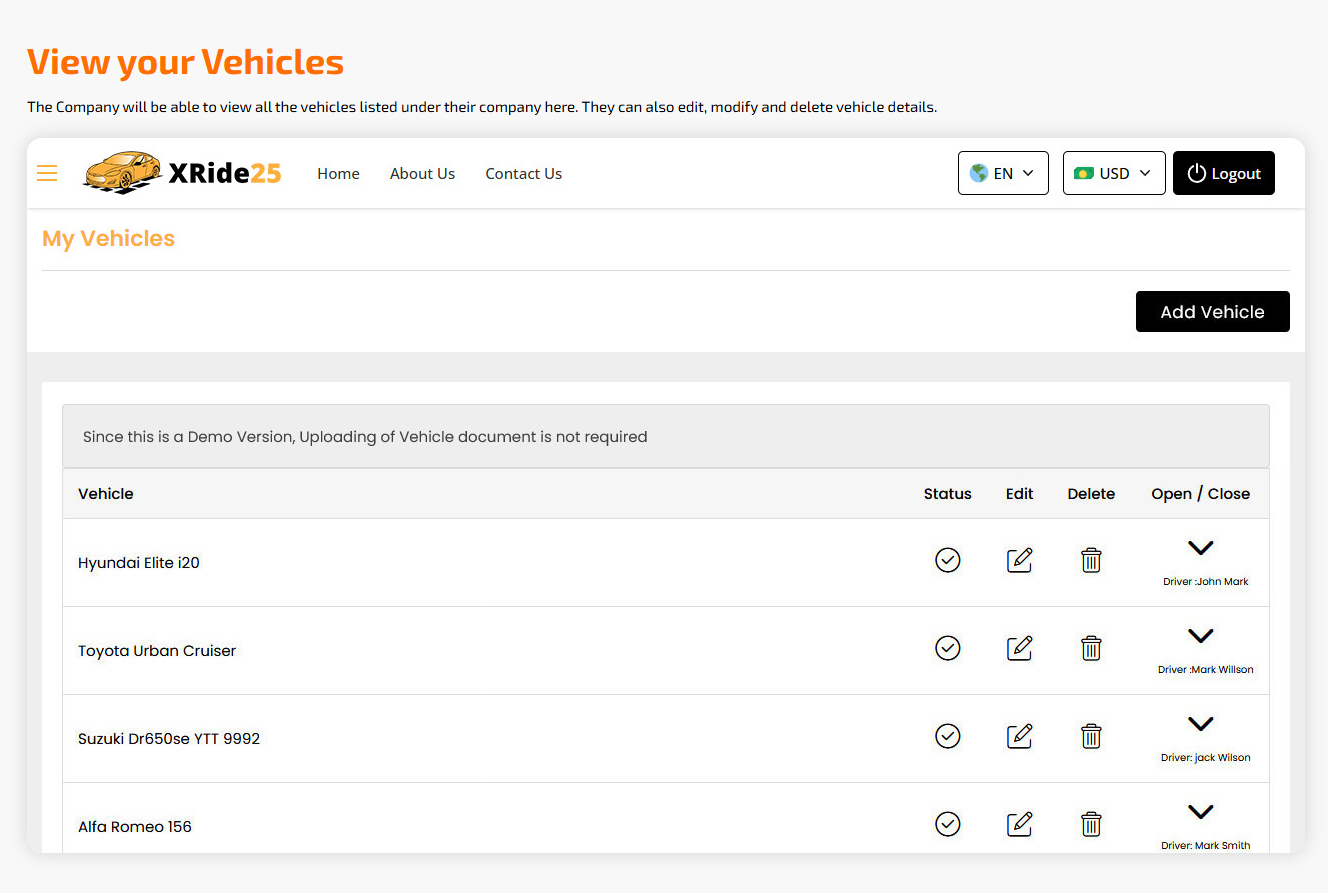Edit the Suzuki Dr650se YTT 9992

1019,736
